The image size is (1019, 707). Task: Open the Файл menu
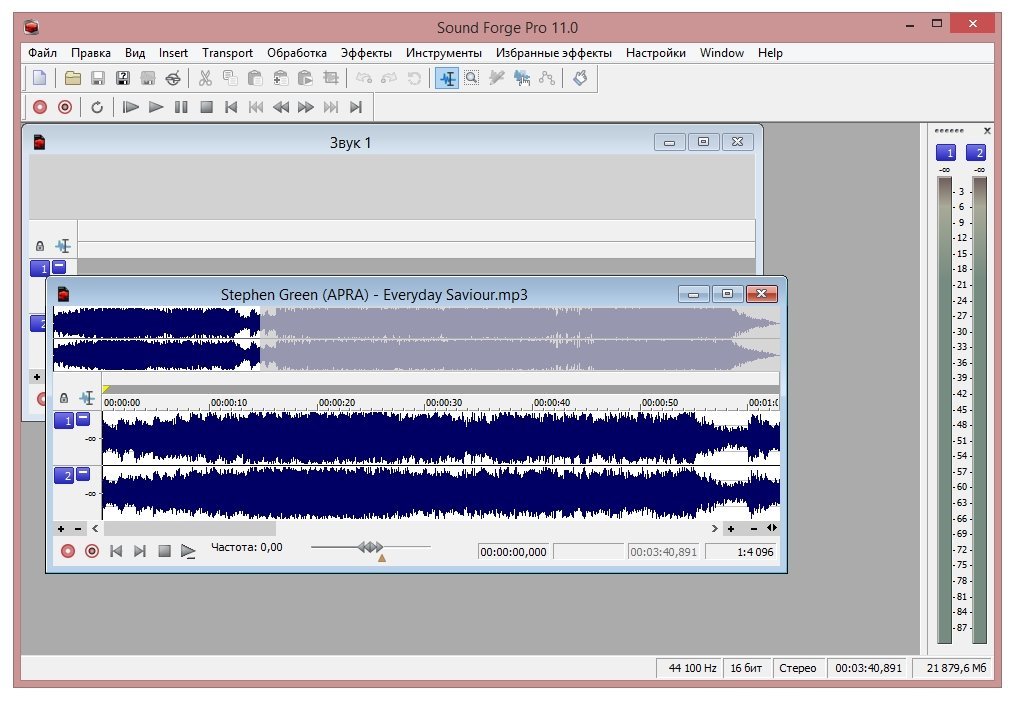click(x=42, y=53)
